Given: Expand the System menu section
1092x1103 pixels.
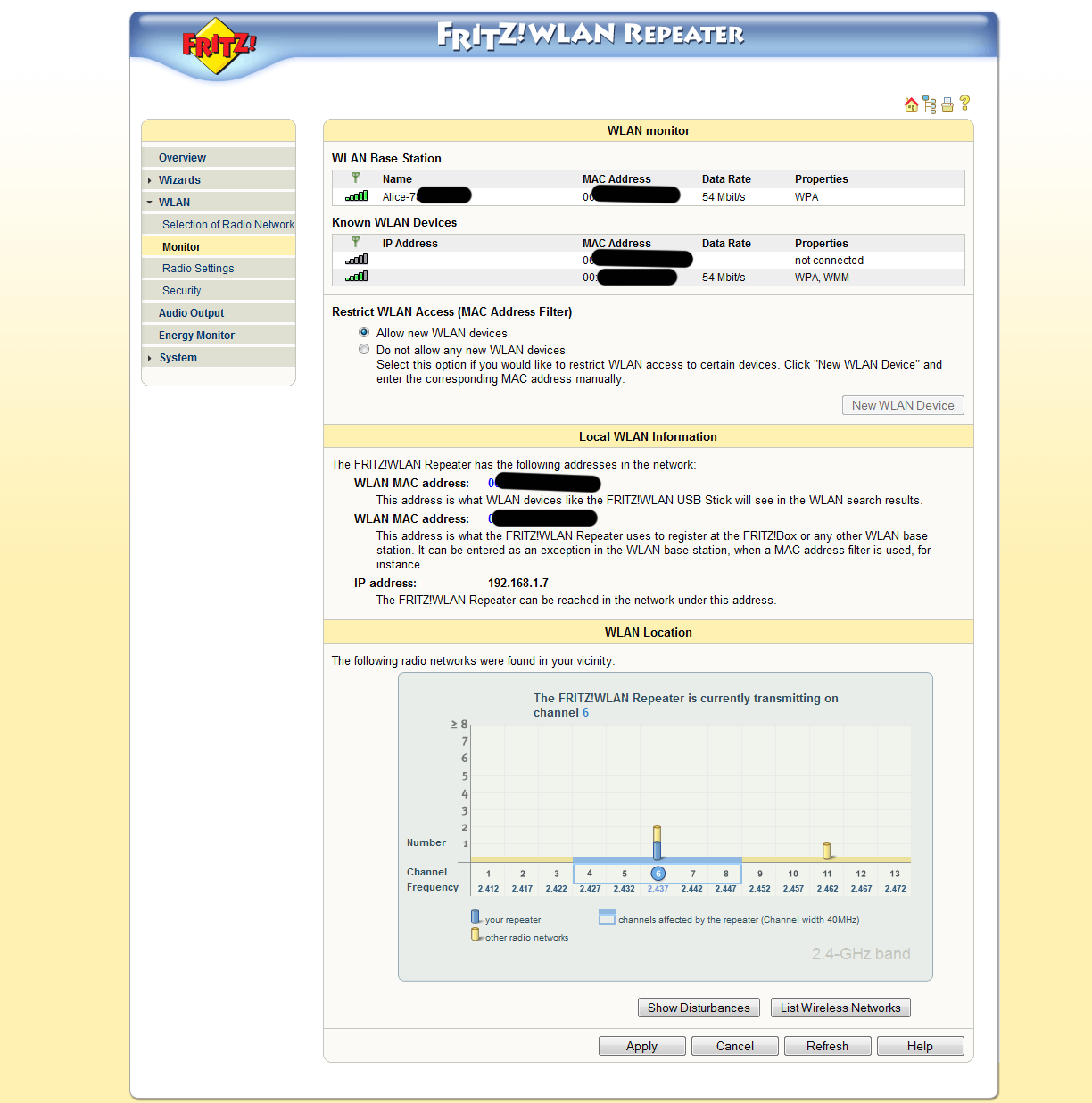Looking at the screenshot, I should [x=178, y=358].
